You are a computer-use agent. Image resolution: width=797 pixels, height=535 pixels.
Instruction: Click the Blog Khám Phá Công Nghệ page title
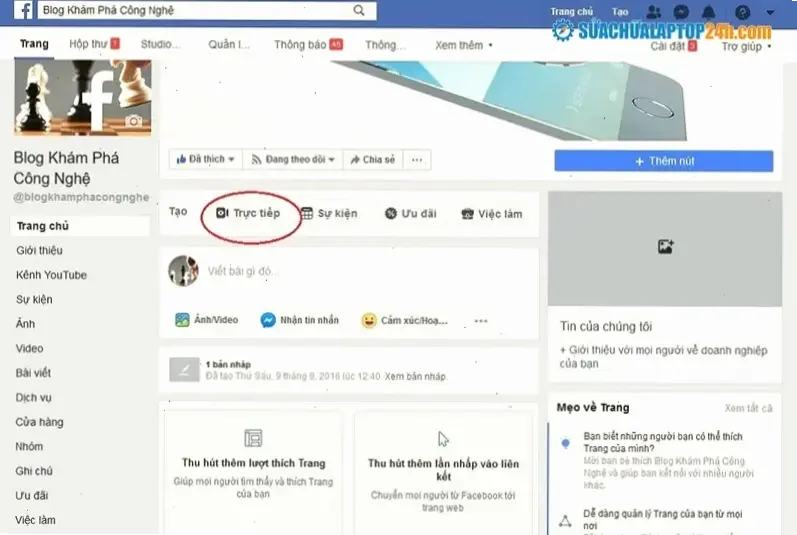point(66,168)
